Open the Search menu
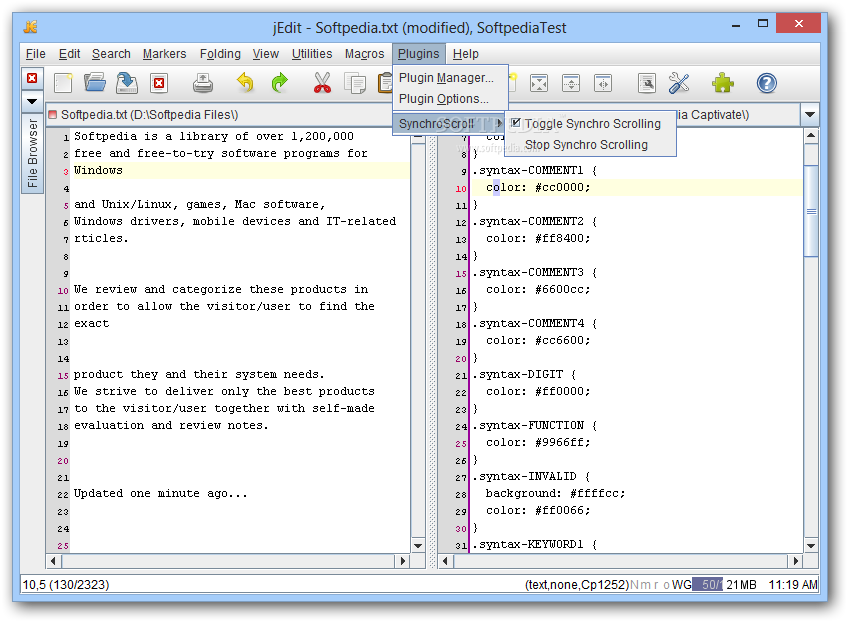This screenshot has width=848, height=622. point(111,54)
